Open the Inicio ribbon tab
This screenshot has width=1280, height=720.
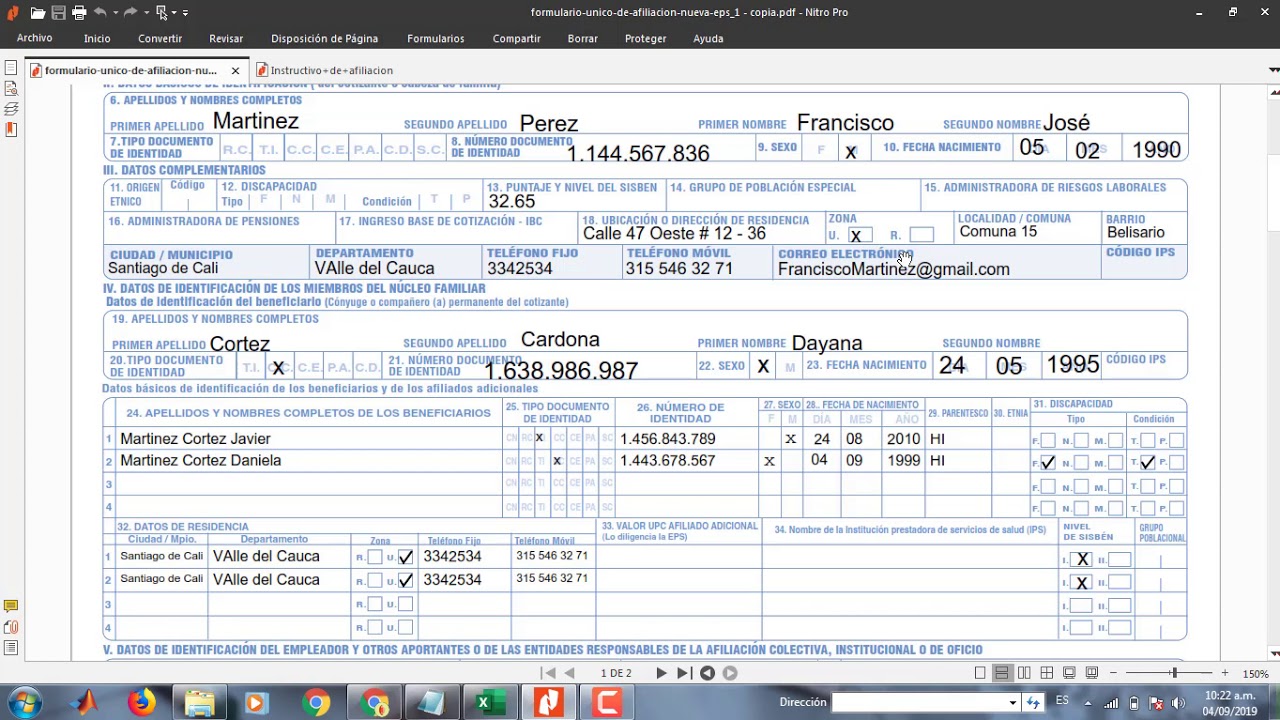point(97,38)
